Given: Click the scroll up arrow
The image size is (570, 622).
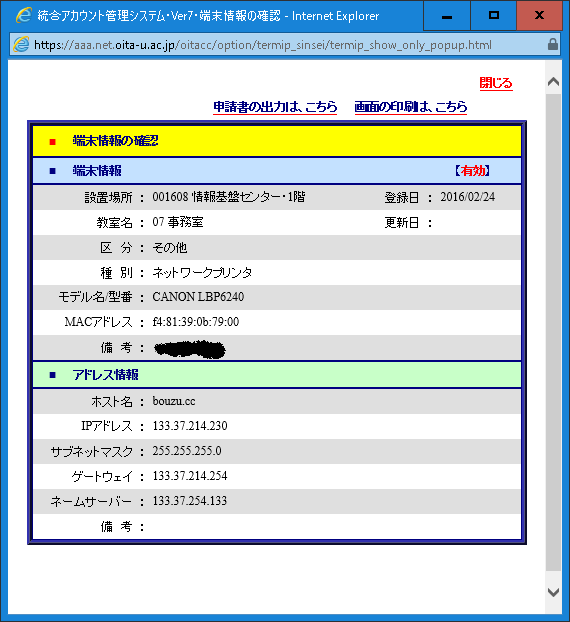Looking at the screenshot, I should coord(553,82).
